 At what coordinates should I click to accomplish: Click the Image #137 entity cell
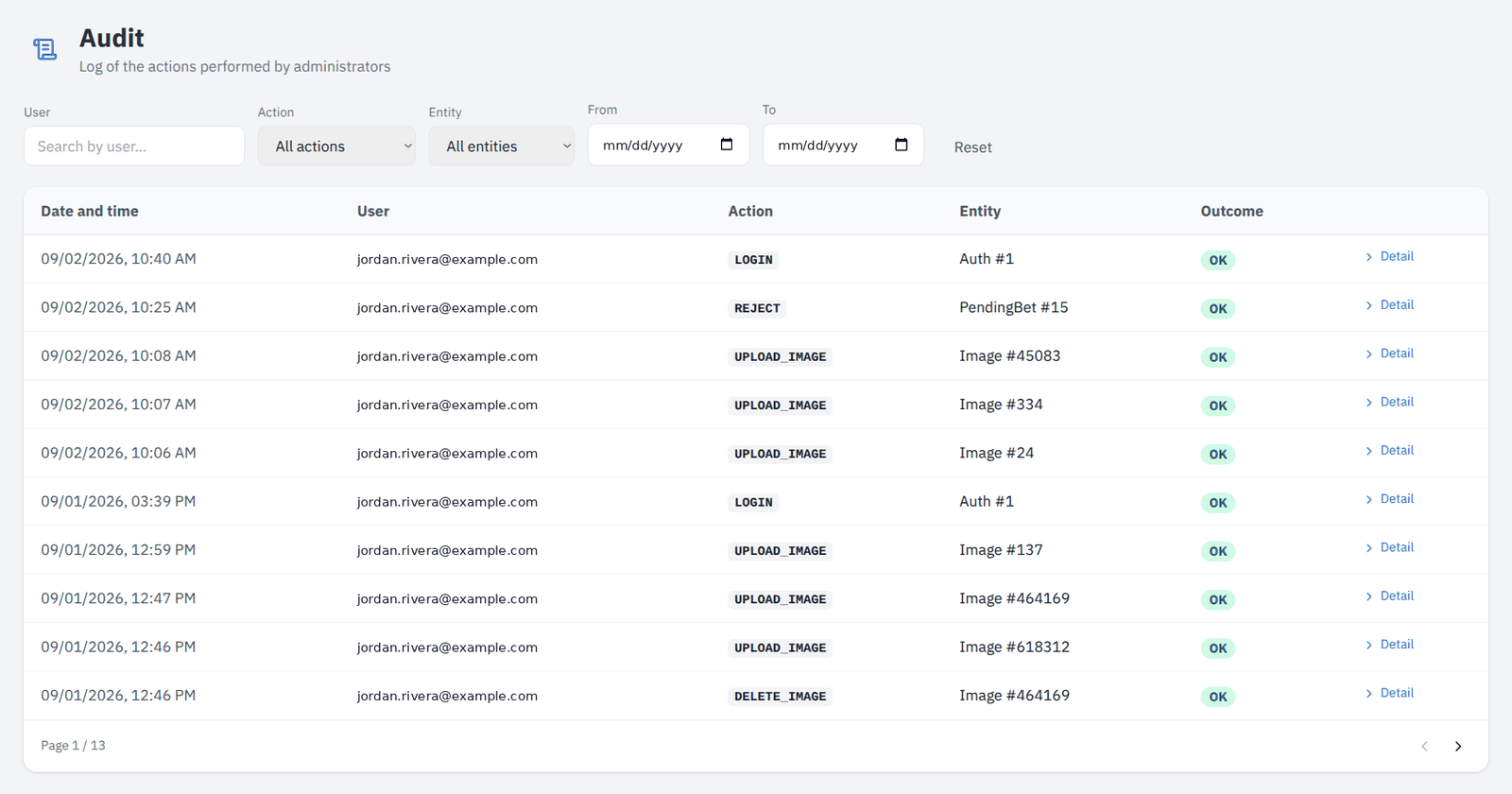(1001, 549)
